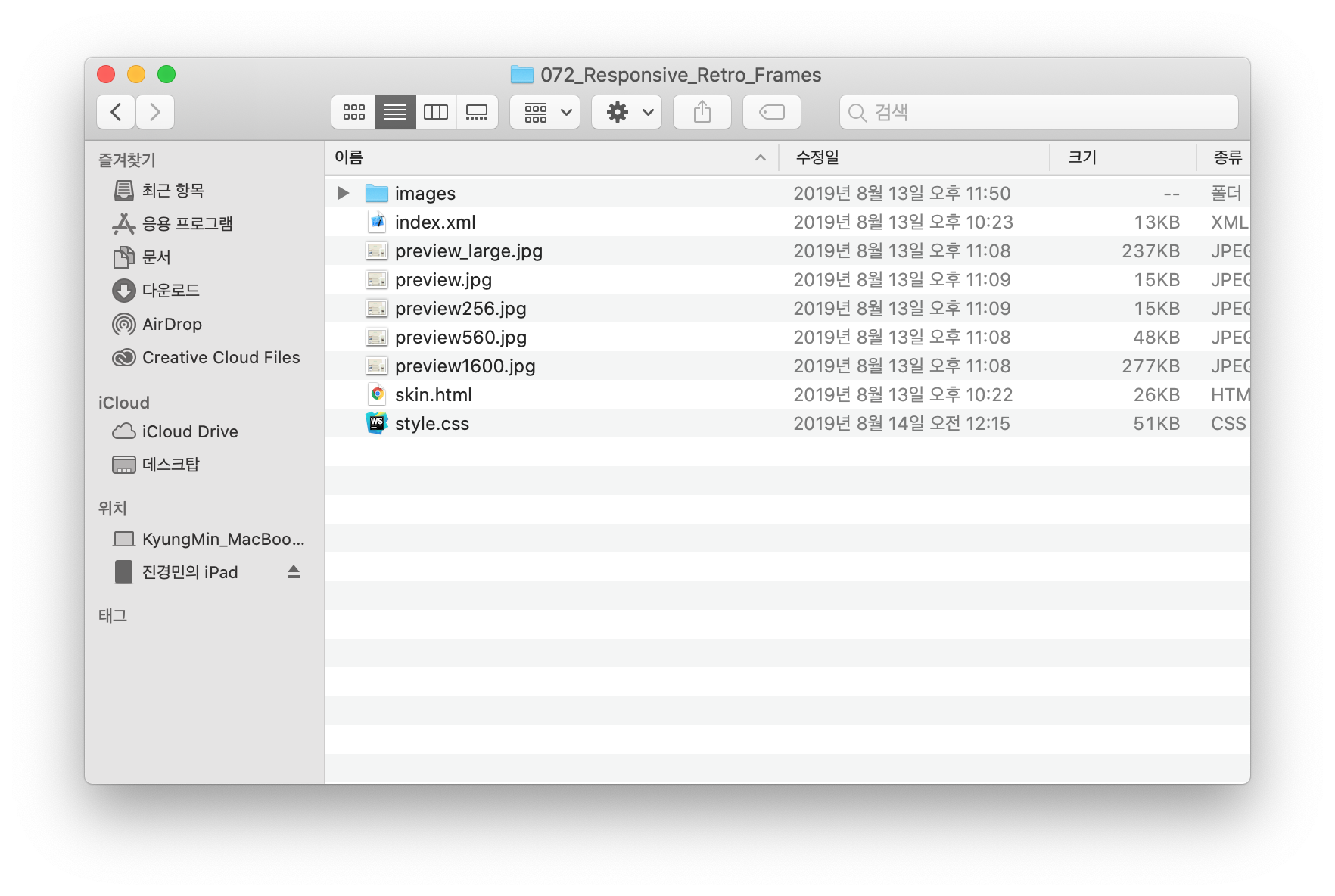Click the 다운로드 download arrow icon
The image size is (1335, 896).
[124, 291]
